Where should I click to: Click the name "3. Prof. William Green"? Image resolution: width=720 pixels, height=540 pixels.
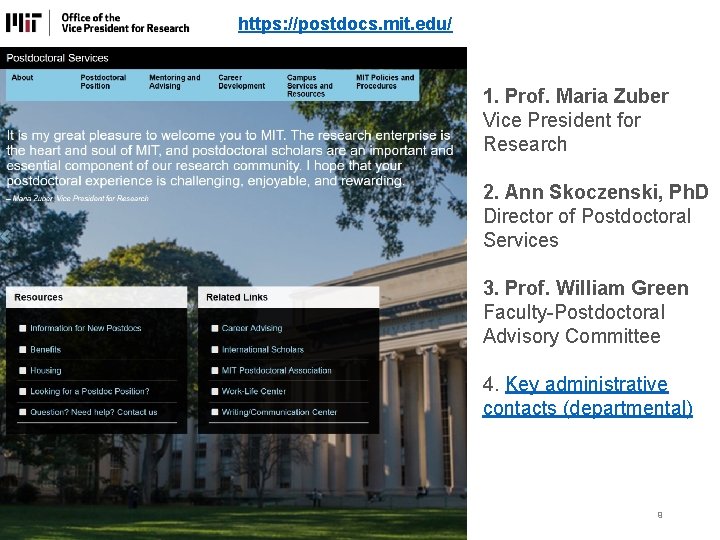click(586, 288)
